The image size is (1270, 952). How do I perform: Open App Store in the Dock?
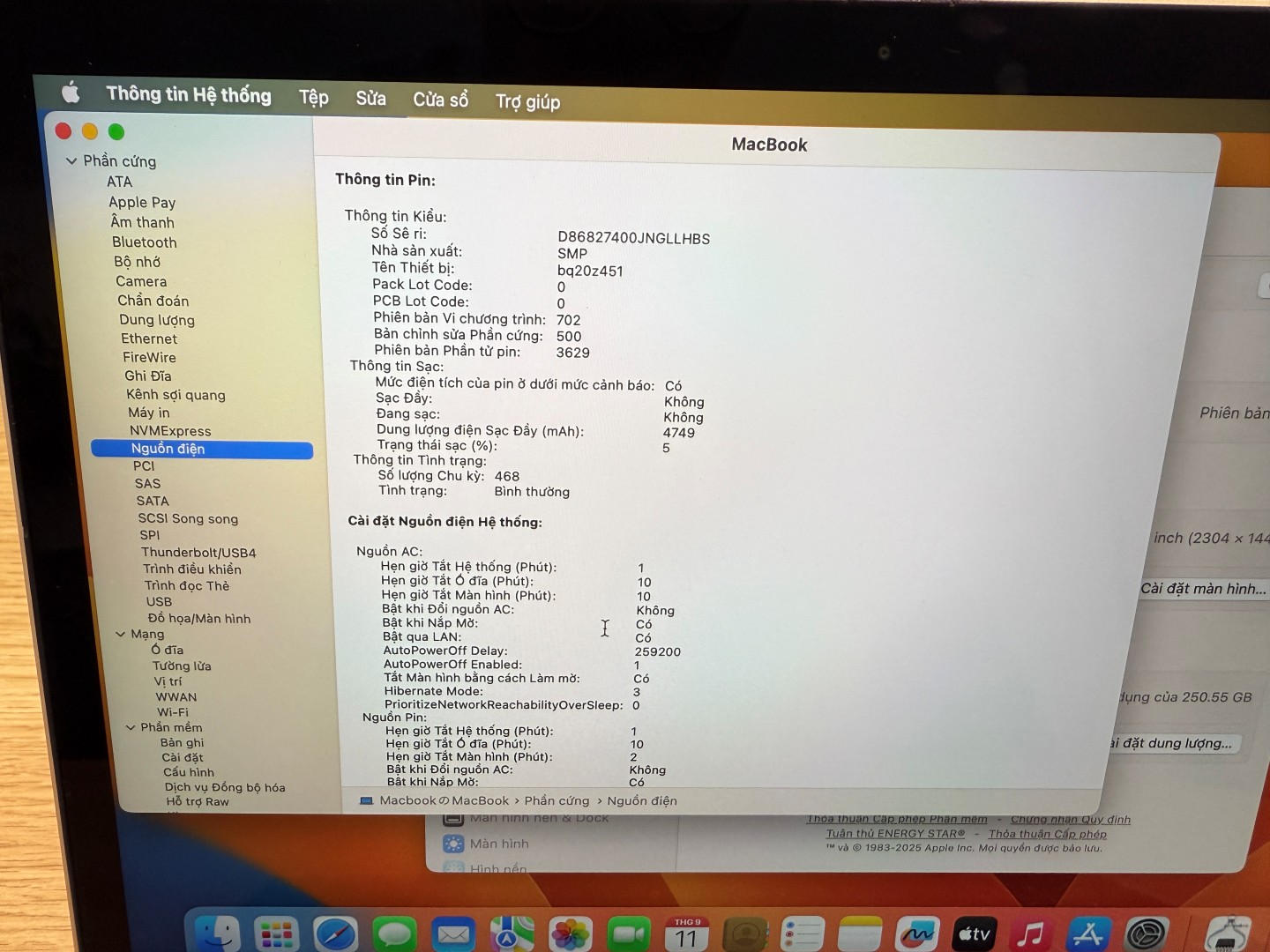point(1088,934)
